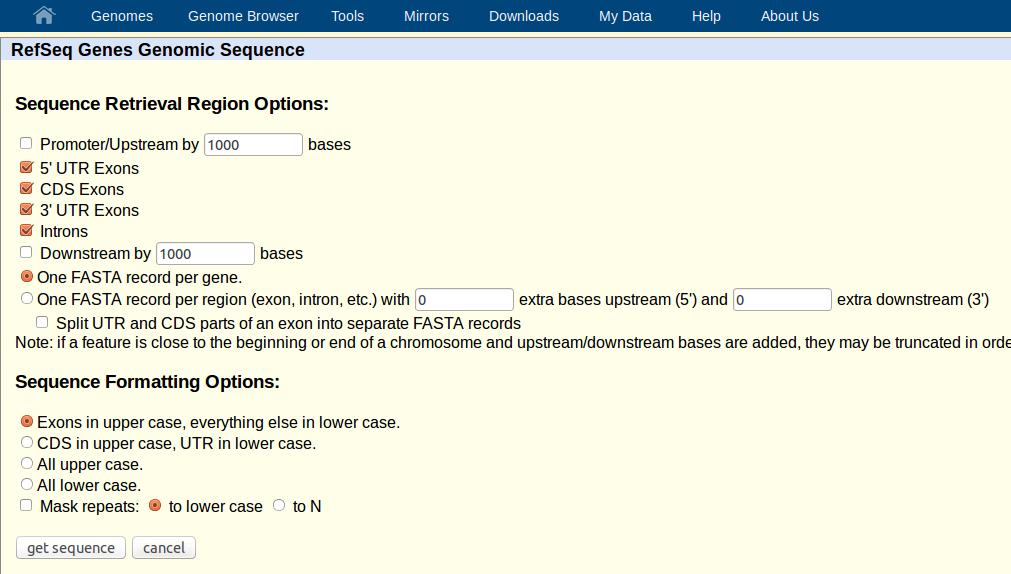The image size is (1011, 574).
Task: Click the Sequence Retrieval Region Options heading
Action: click(172, 104)
